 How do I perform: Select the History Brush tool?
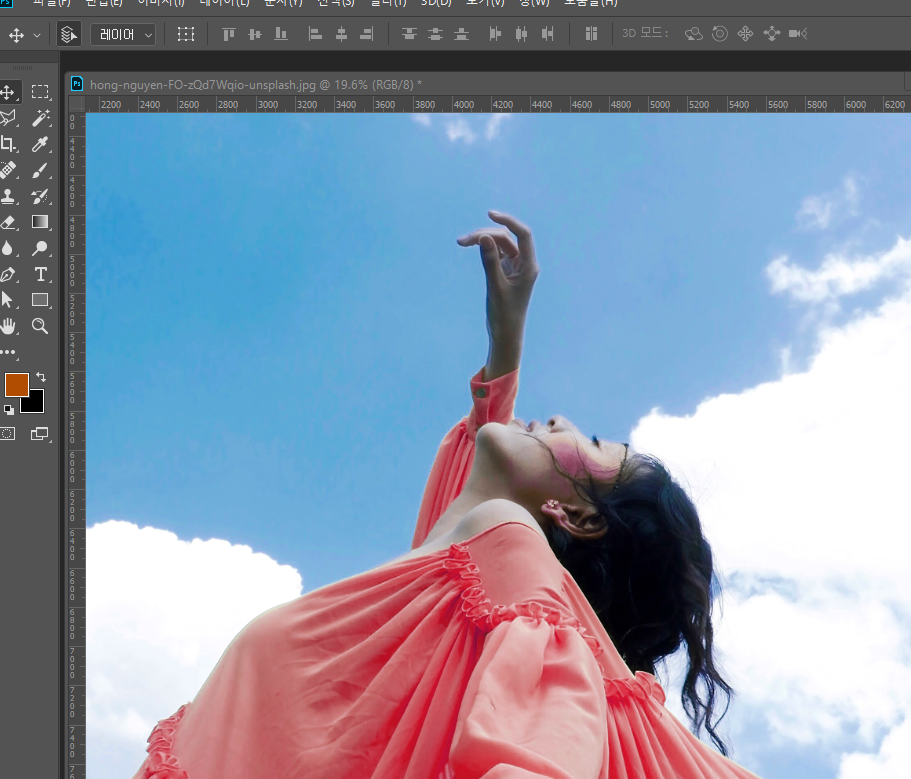[40, 196]
